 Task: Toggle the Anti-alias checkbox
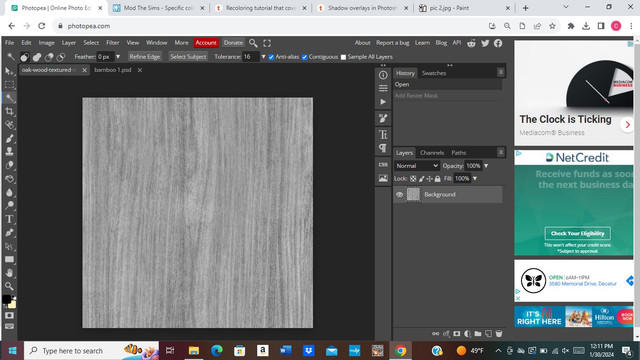tap(271, 57)
